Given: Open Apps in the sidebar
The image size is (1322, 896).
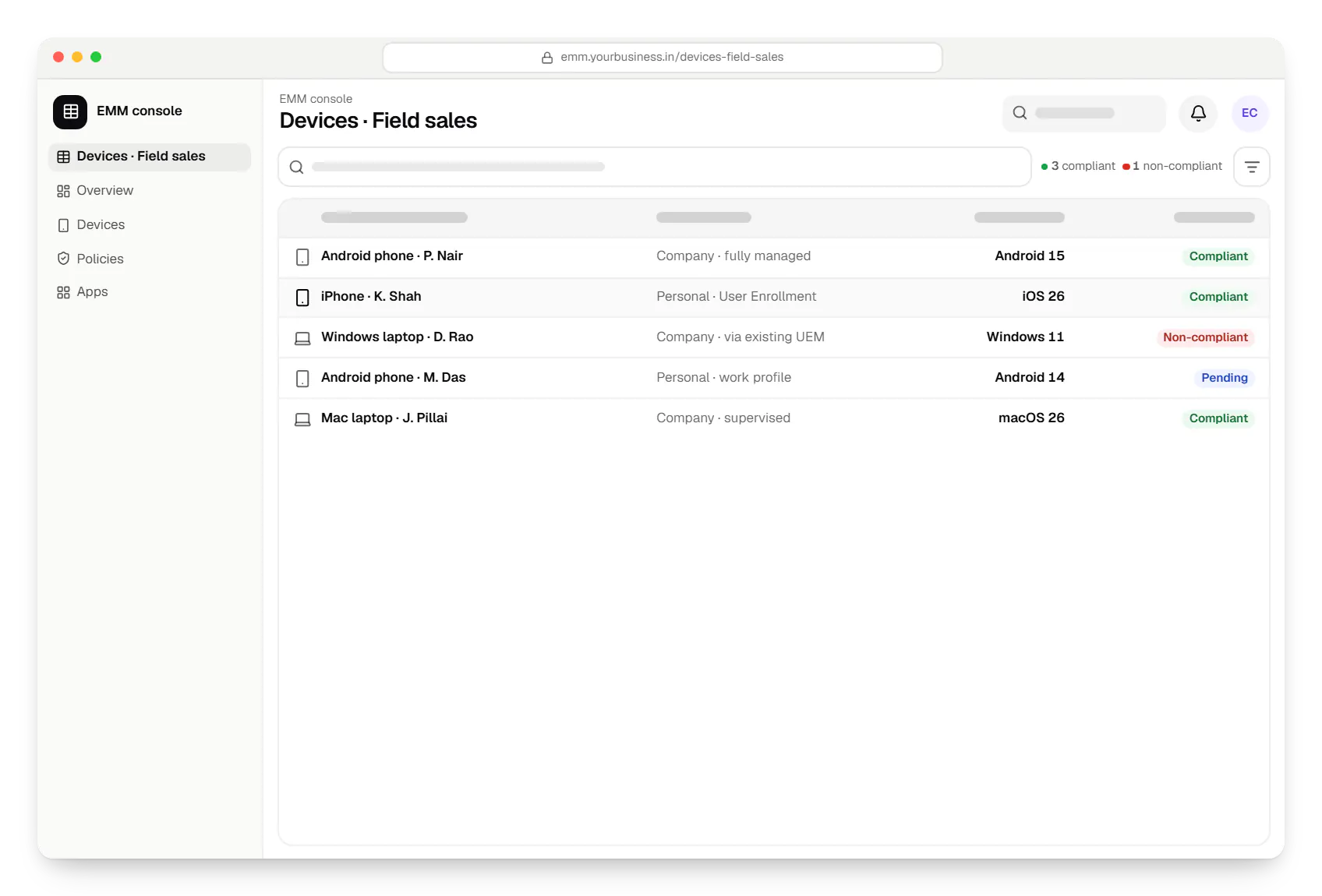Looking at the screenshot, I should coord(150,292).
